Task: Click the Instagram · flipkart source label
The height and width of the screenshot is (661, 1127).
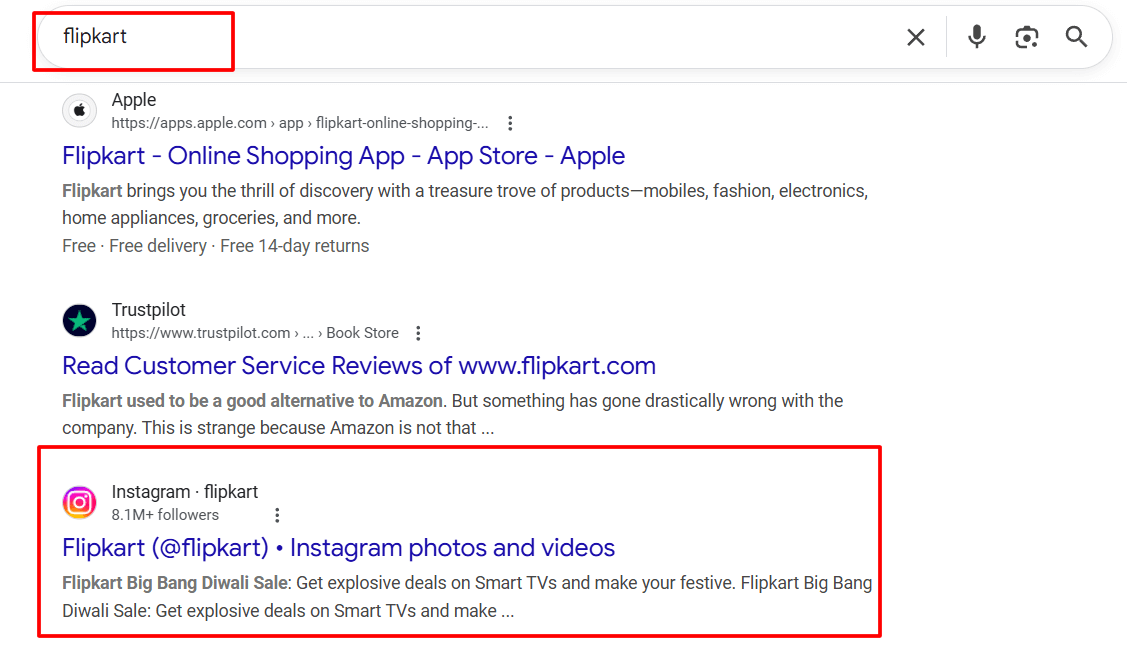Action: [185, 492]
